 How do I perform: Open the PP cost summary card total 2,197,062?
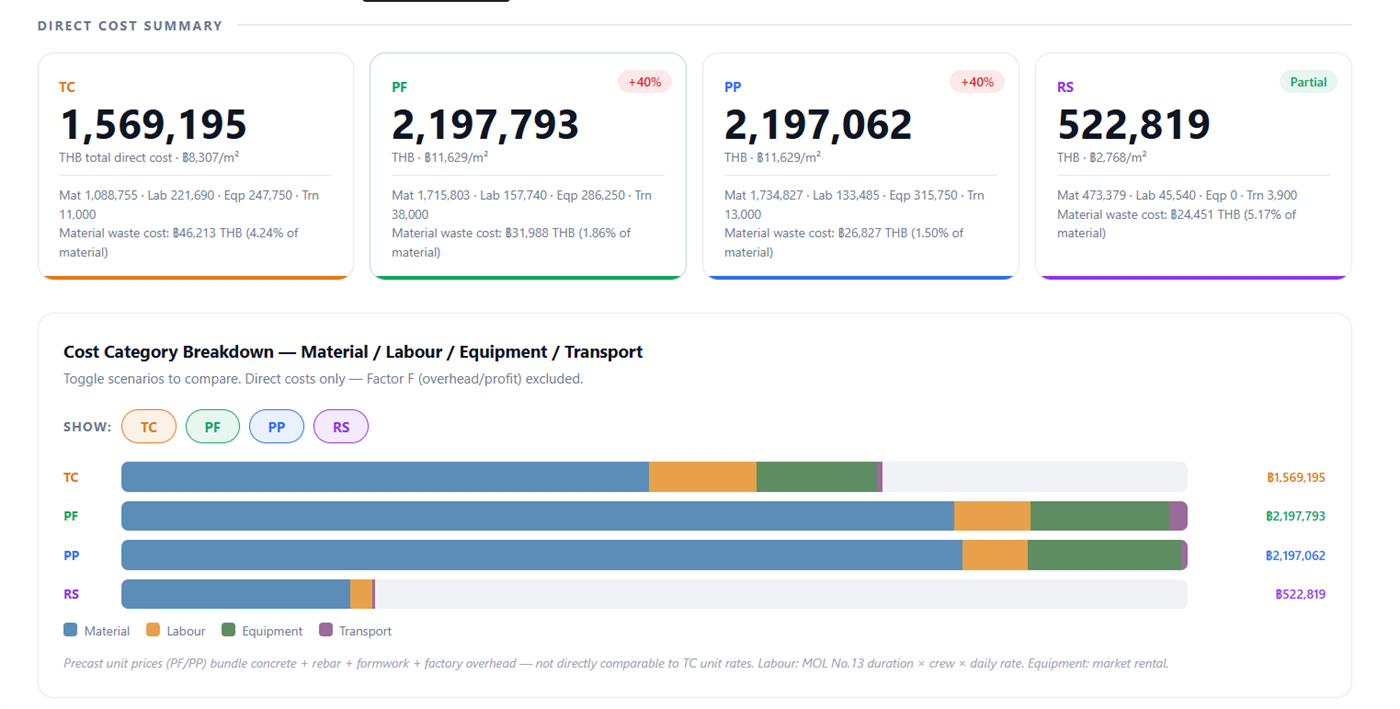(x=818, y=125)
